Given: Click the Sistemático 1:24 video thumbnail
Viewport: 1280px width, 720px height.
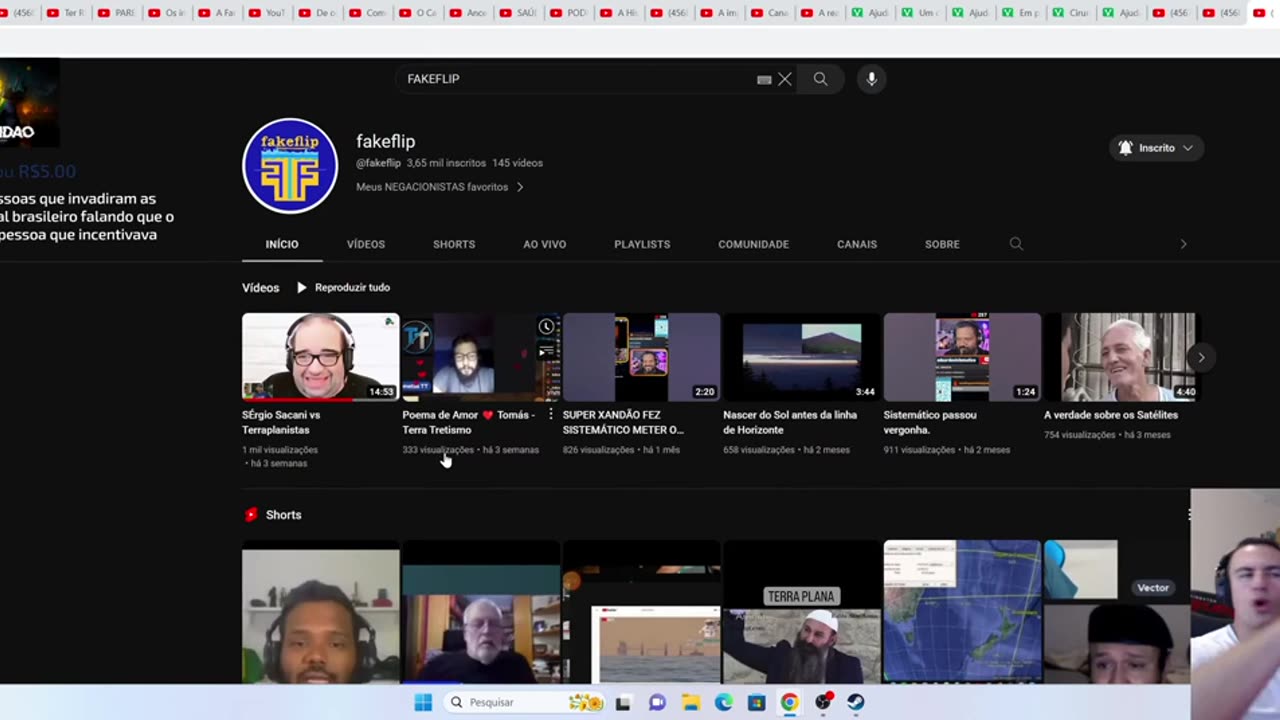Looking at the screenshot, I should (x=962, y=357).
